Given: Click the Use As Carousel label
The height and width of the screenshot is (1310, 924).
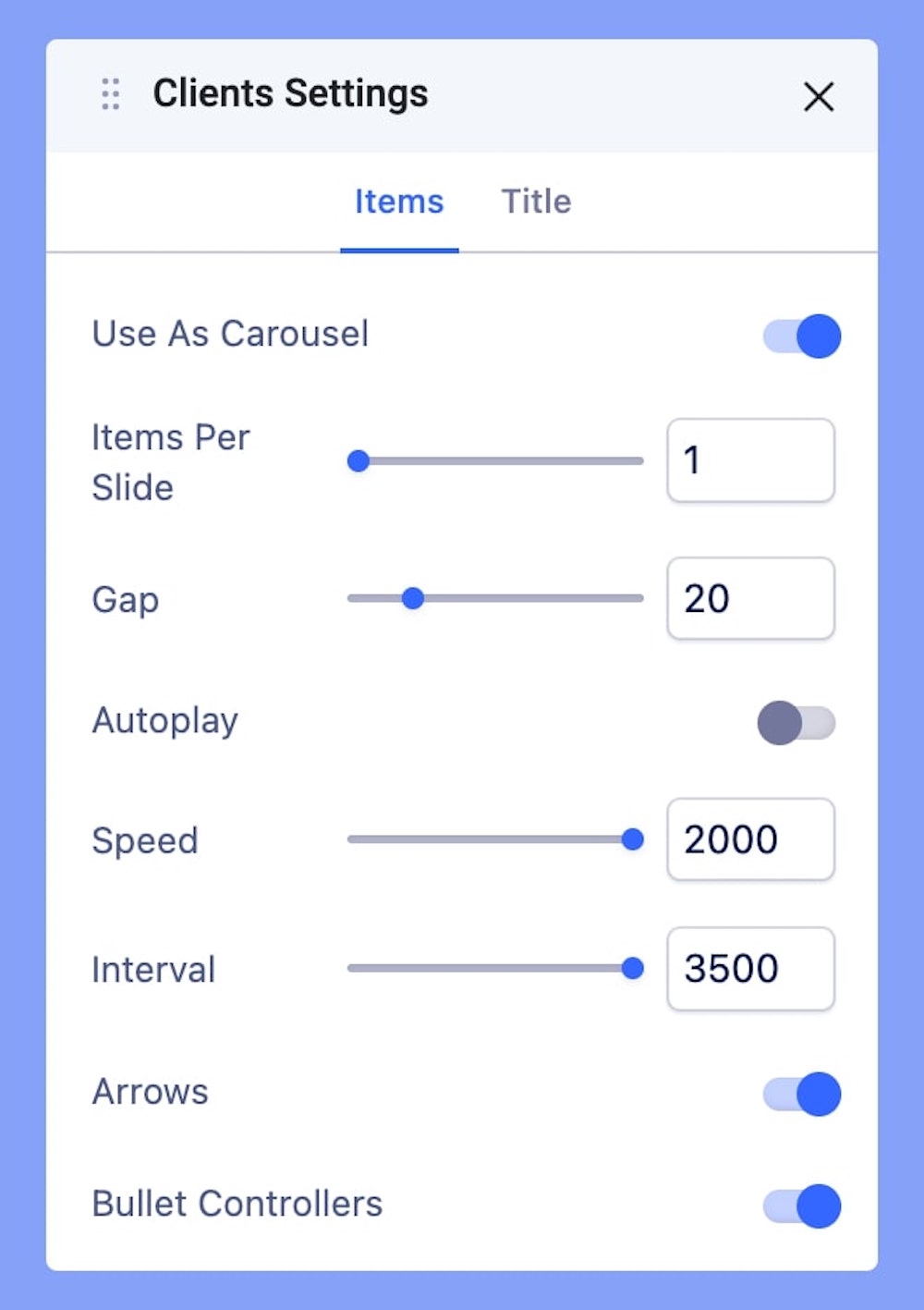Looking at the screenshot, I should tap(230, 334).
